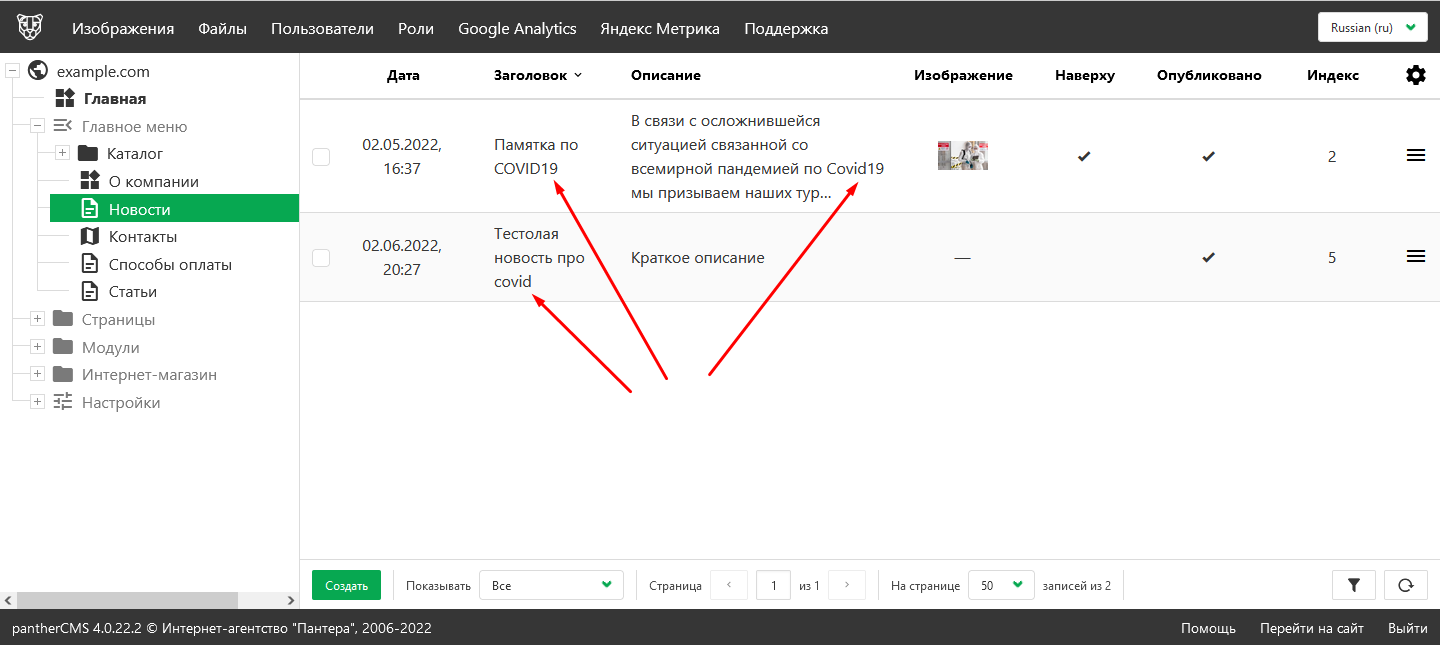Screen dimensions: 1440x645
Task: Click the green Создать button
Action: pyautogui.click(x=346, y=585)
